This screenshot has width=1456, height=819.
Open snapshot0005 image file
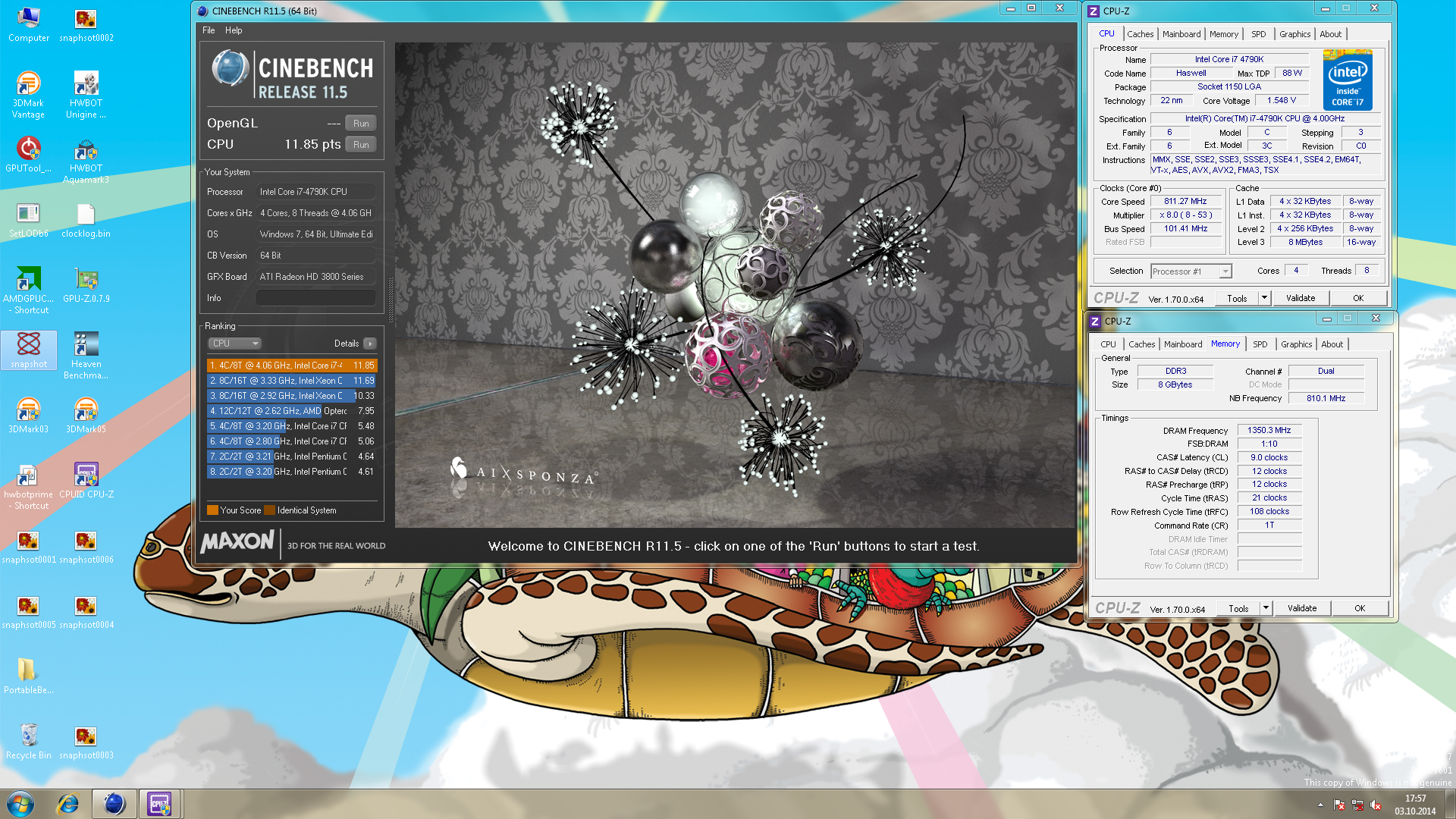[x=29, y=611]
